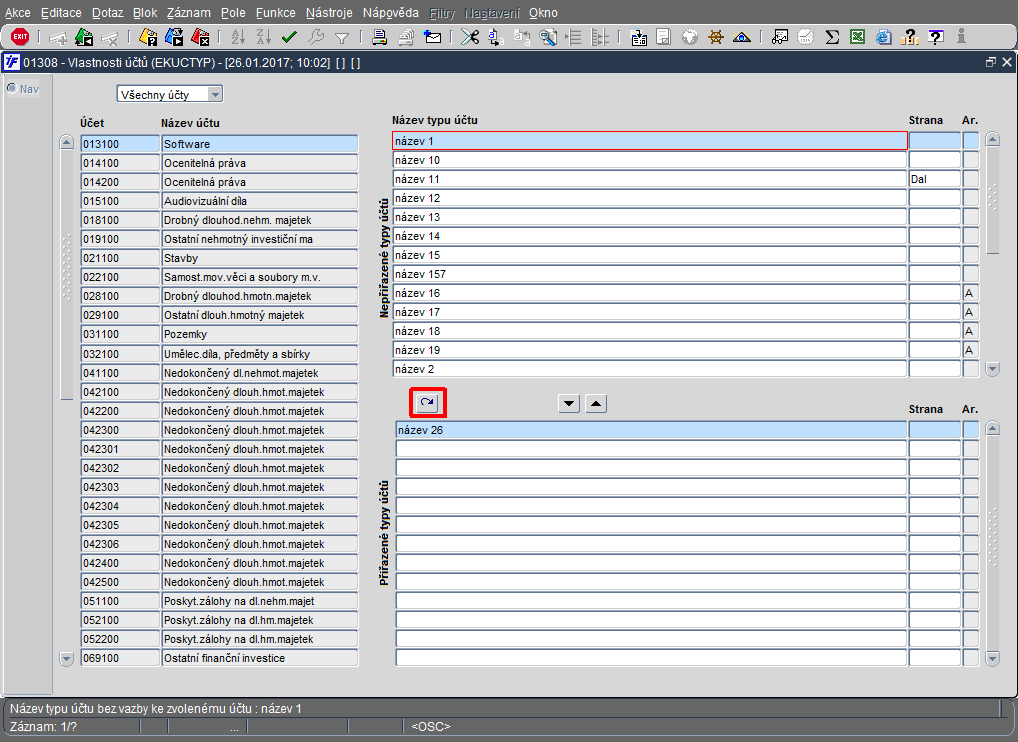Click the question mark with books icon
Image resolution: width=1018 pixels, height=742 pixels.
pyautogui.click(x=910, y=37)
